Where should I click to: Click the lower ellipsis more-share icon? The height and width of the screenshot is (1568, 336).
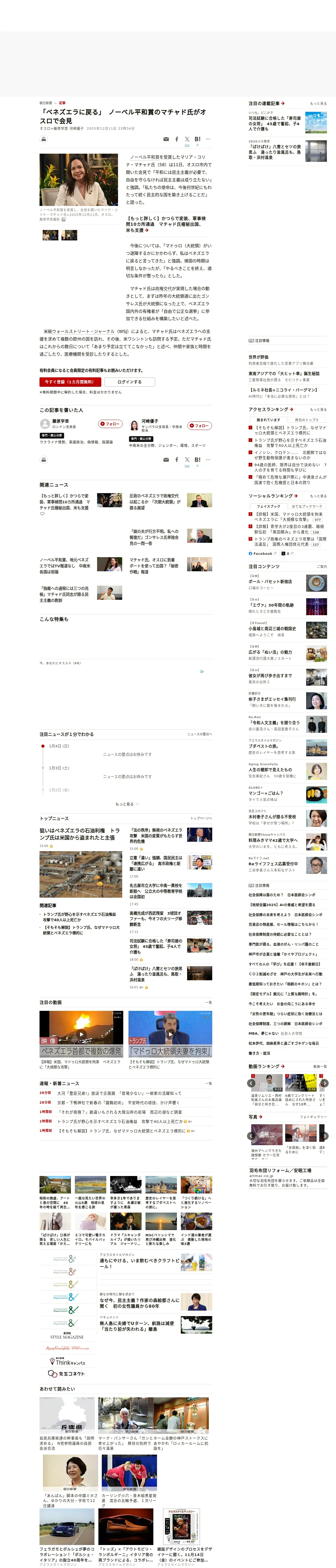[x=208, y=460]
